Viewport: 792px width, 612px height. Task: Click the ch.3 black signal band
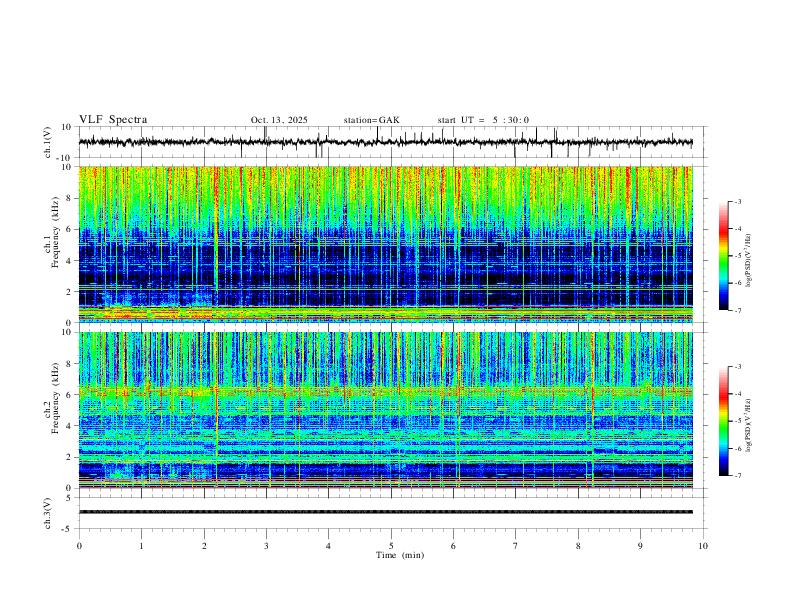(386, 512)
